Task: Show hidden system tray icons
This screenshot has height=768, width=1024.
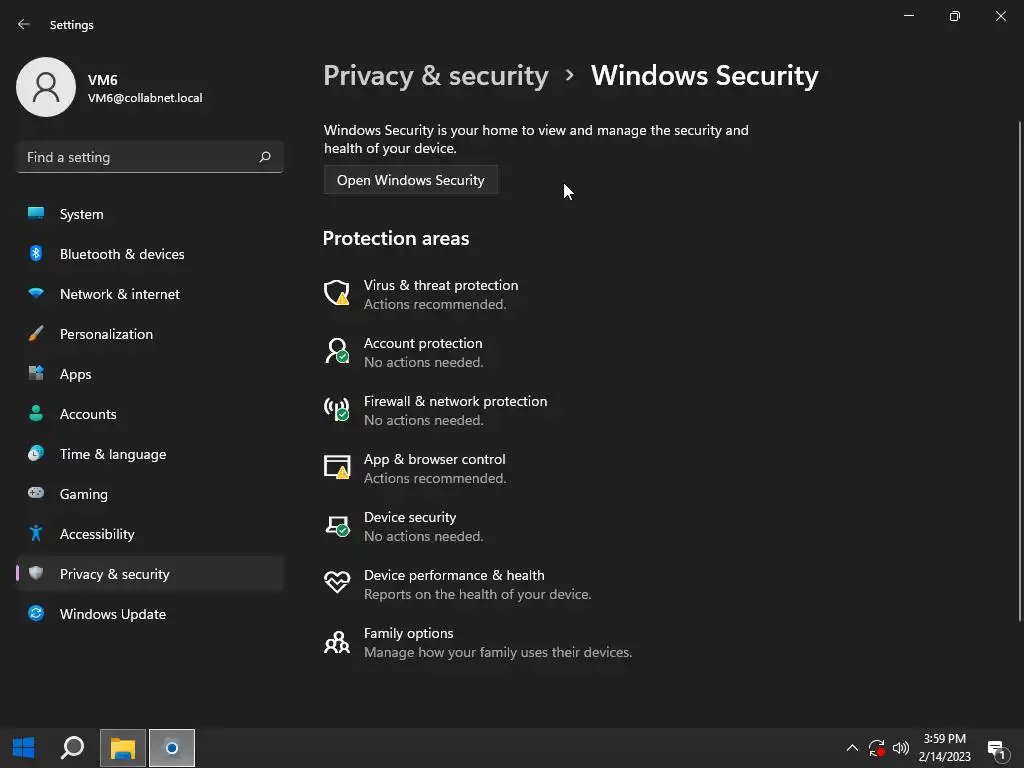Action: click(852, 748)
